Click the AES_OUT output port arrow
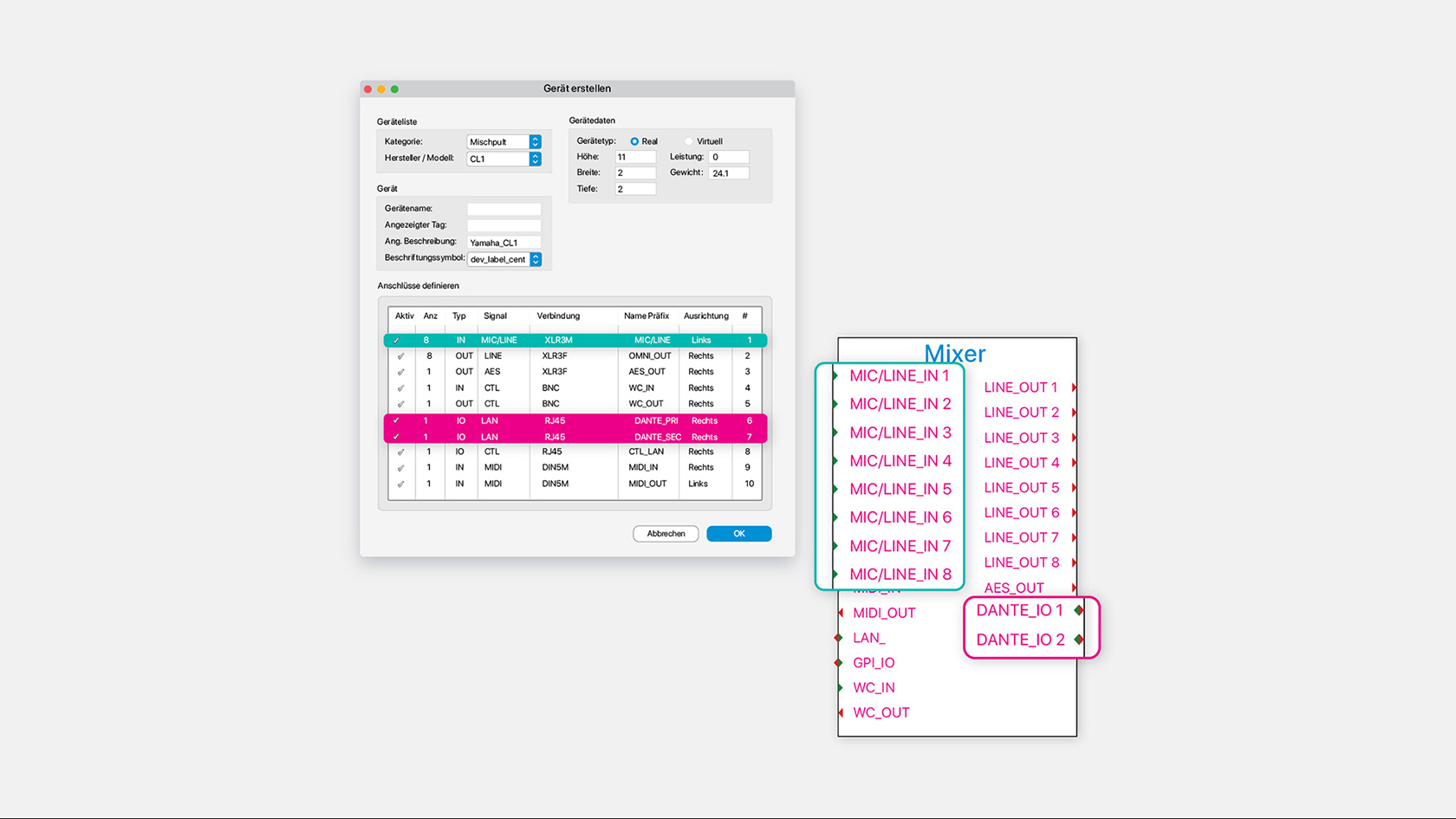Screen dimensions: 1456x819 click(1075, 588)
